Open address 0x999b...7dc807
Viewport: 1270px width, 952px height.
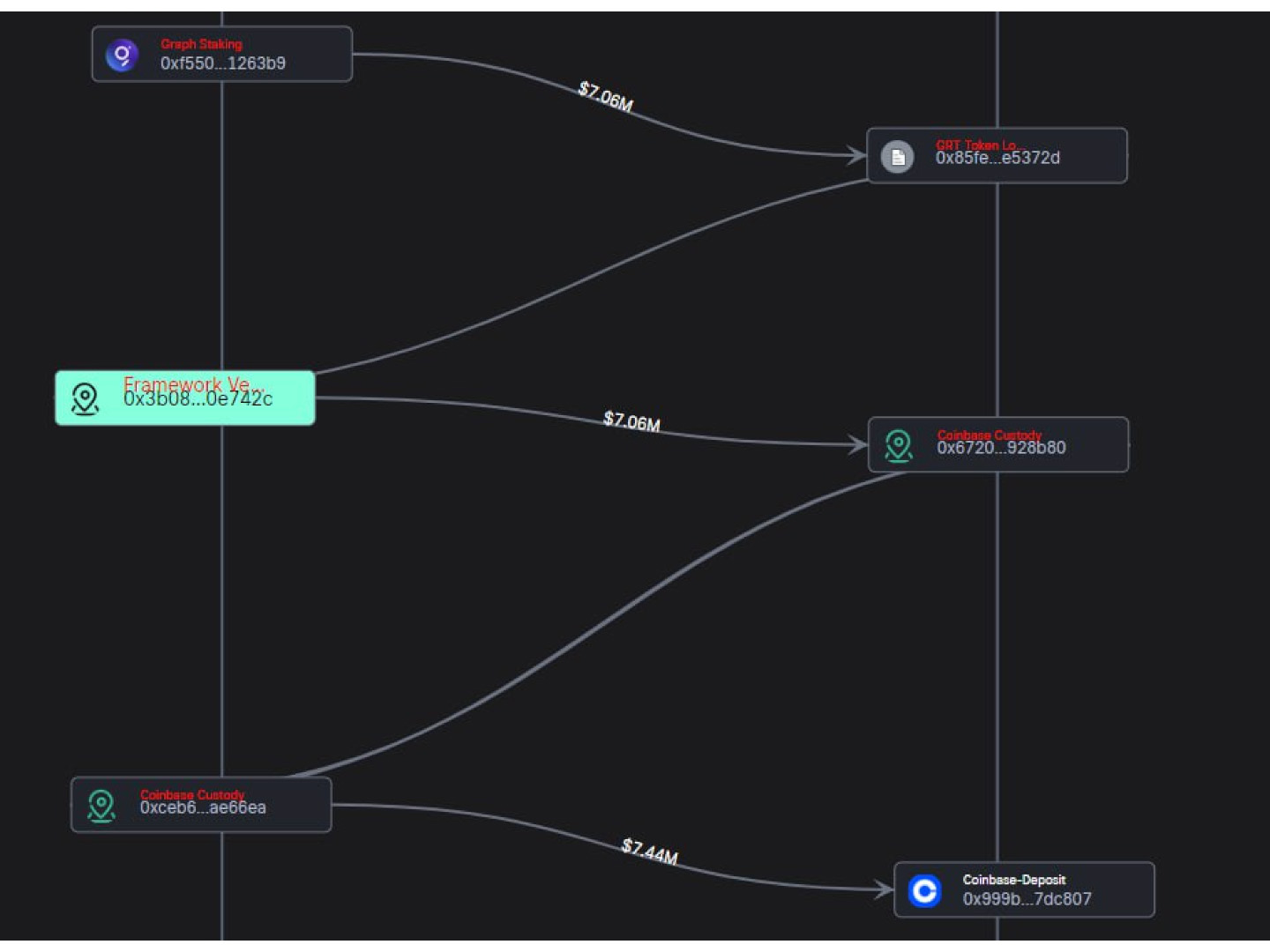click(1027, 899)
